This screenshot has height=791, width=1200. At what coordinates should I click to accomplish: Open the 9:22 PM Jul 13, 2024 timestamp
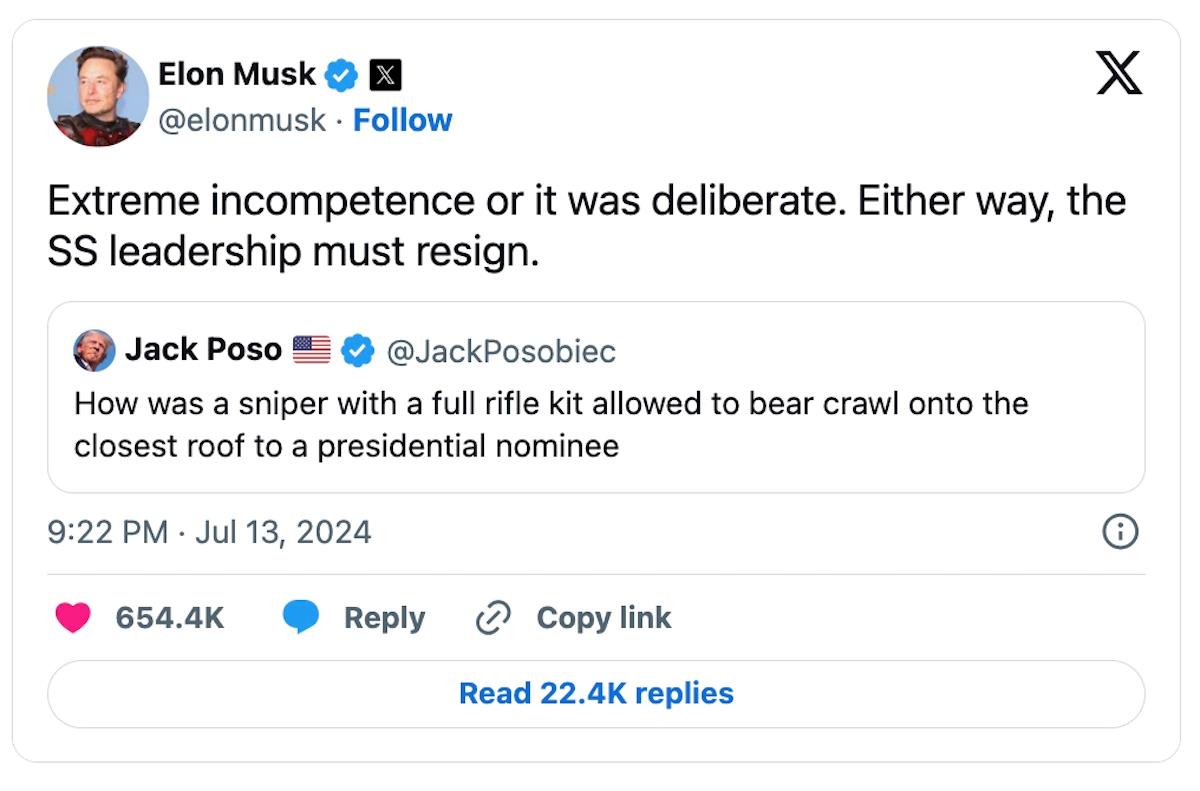pyautogui.click(x=209, y=531)
